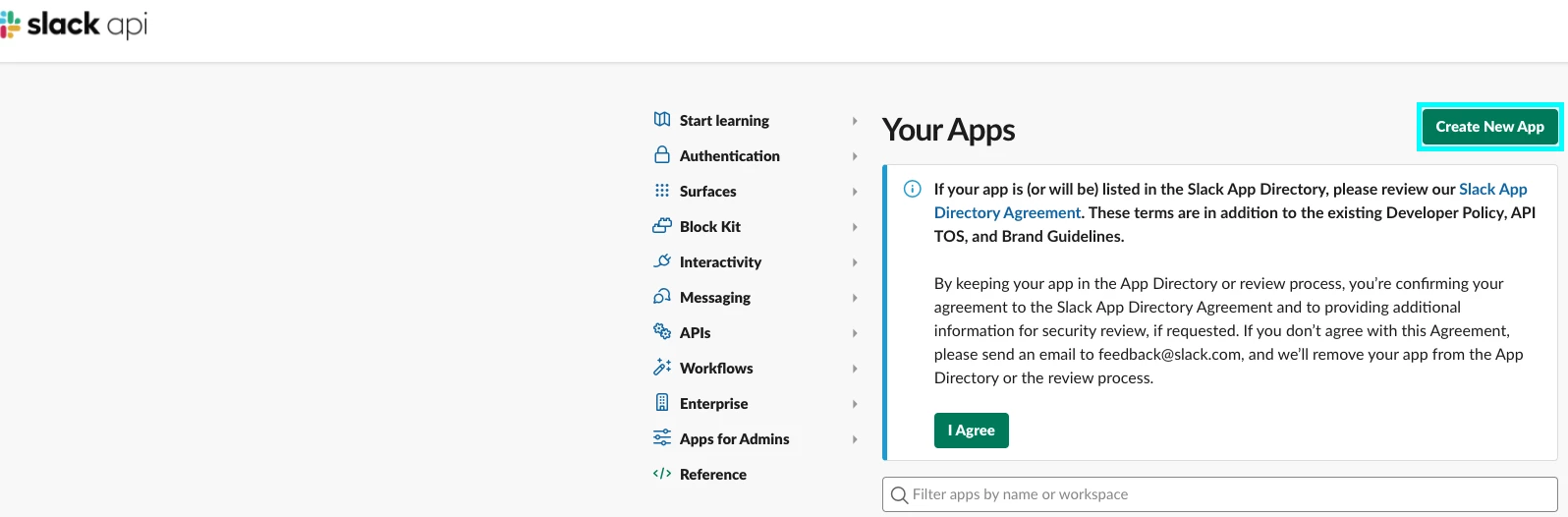The image size is (1568, 517).
Task: Click the Apps for Admins sliders icon
Action: pos(662,438)
